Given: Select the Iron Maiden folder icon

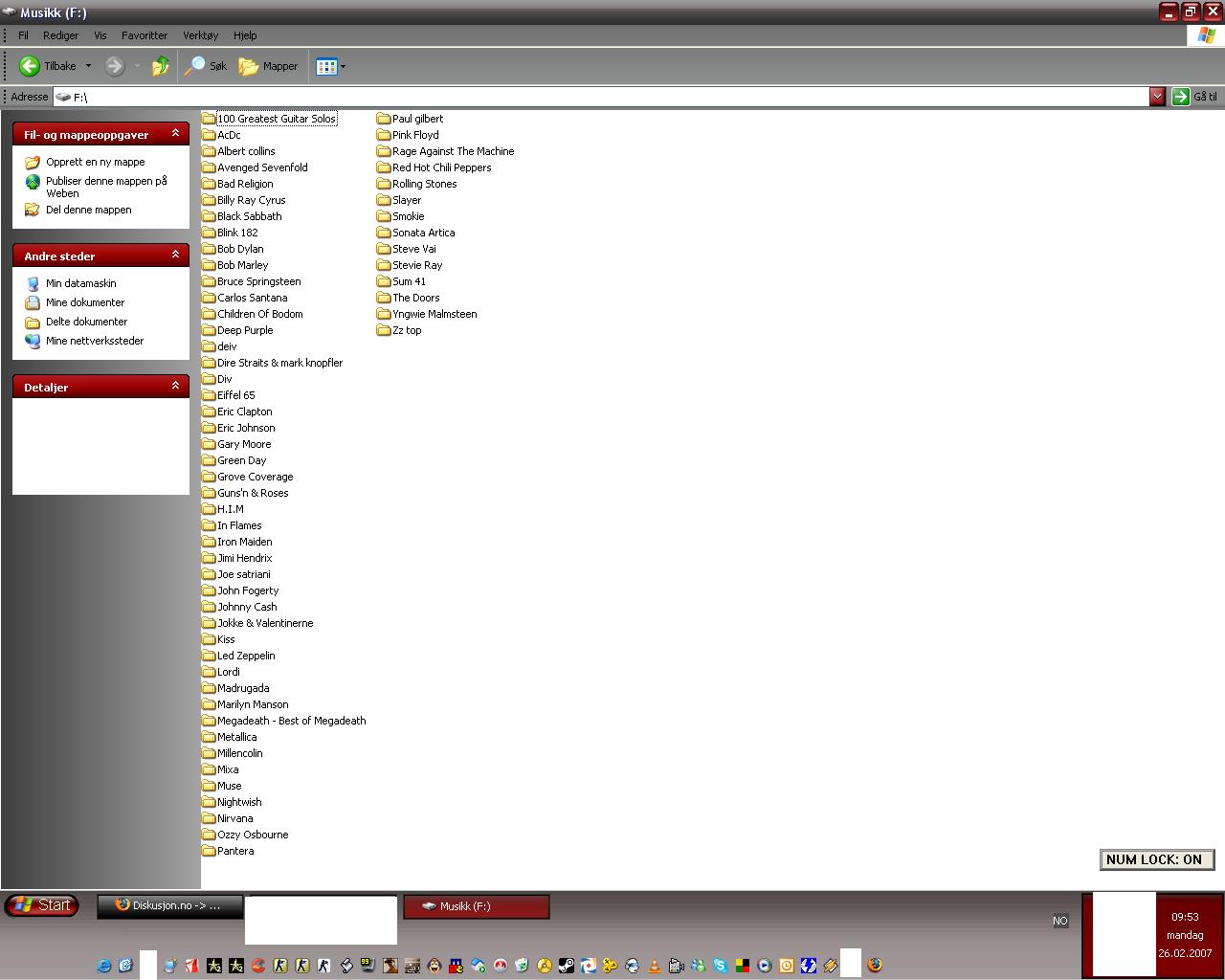Looking at the screenshot, I should coord(209,542).
